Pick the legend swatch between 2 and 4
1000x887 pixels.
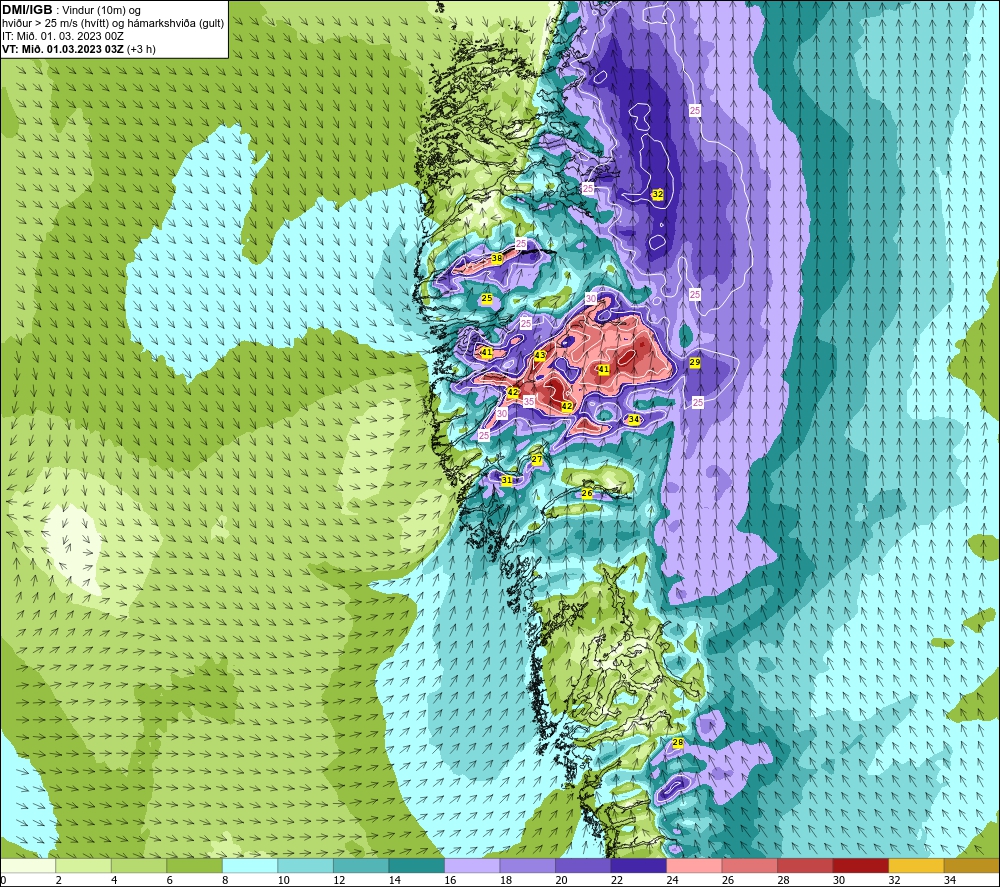click(84, 865)
